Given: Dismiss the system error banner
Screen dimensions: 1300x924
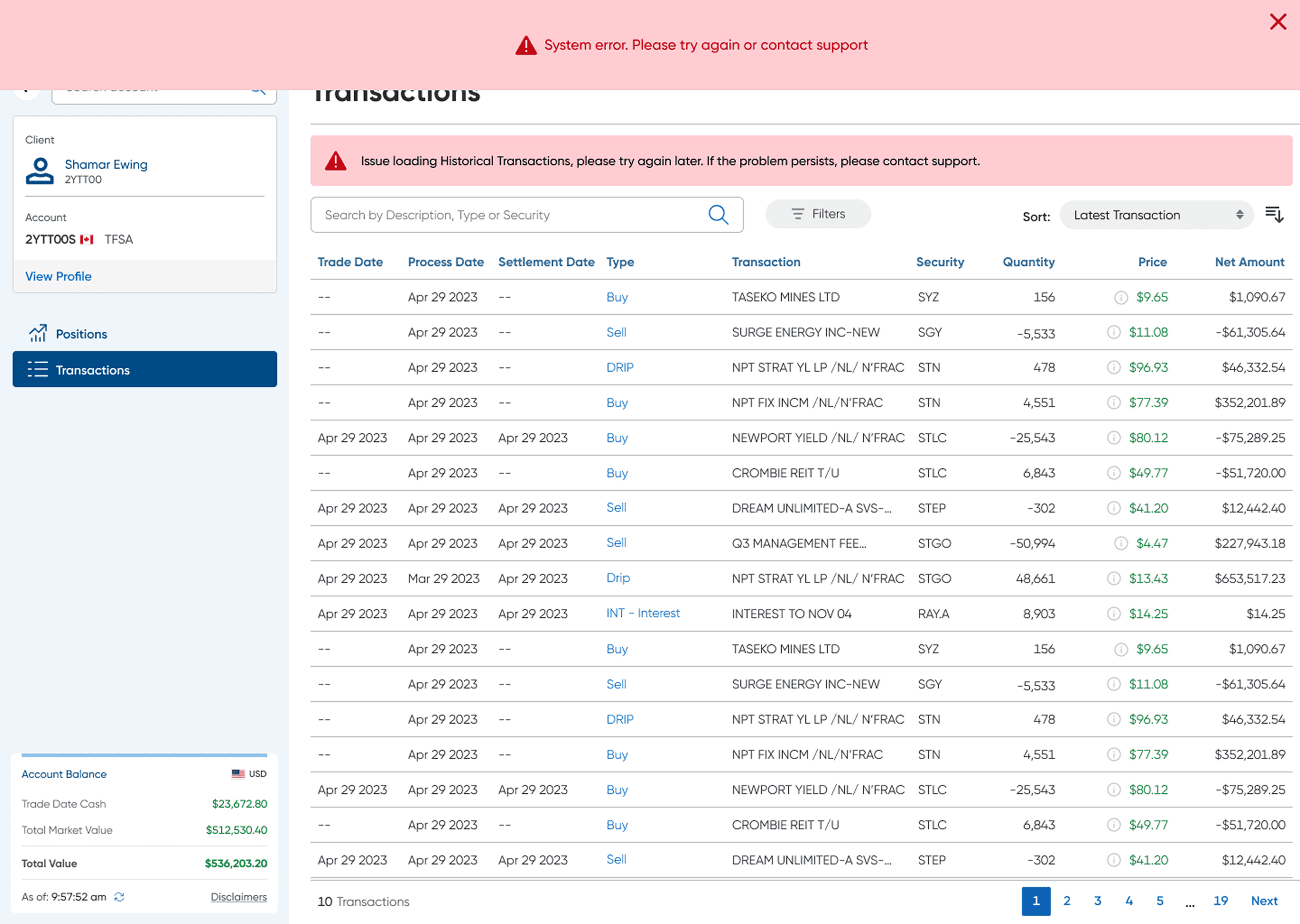Looking at the screenshot, I should click(1278, 22).
